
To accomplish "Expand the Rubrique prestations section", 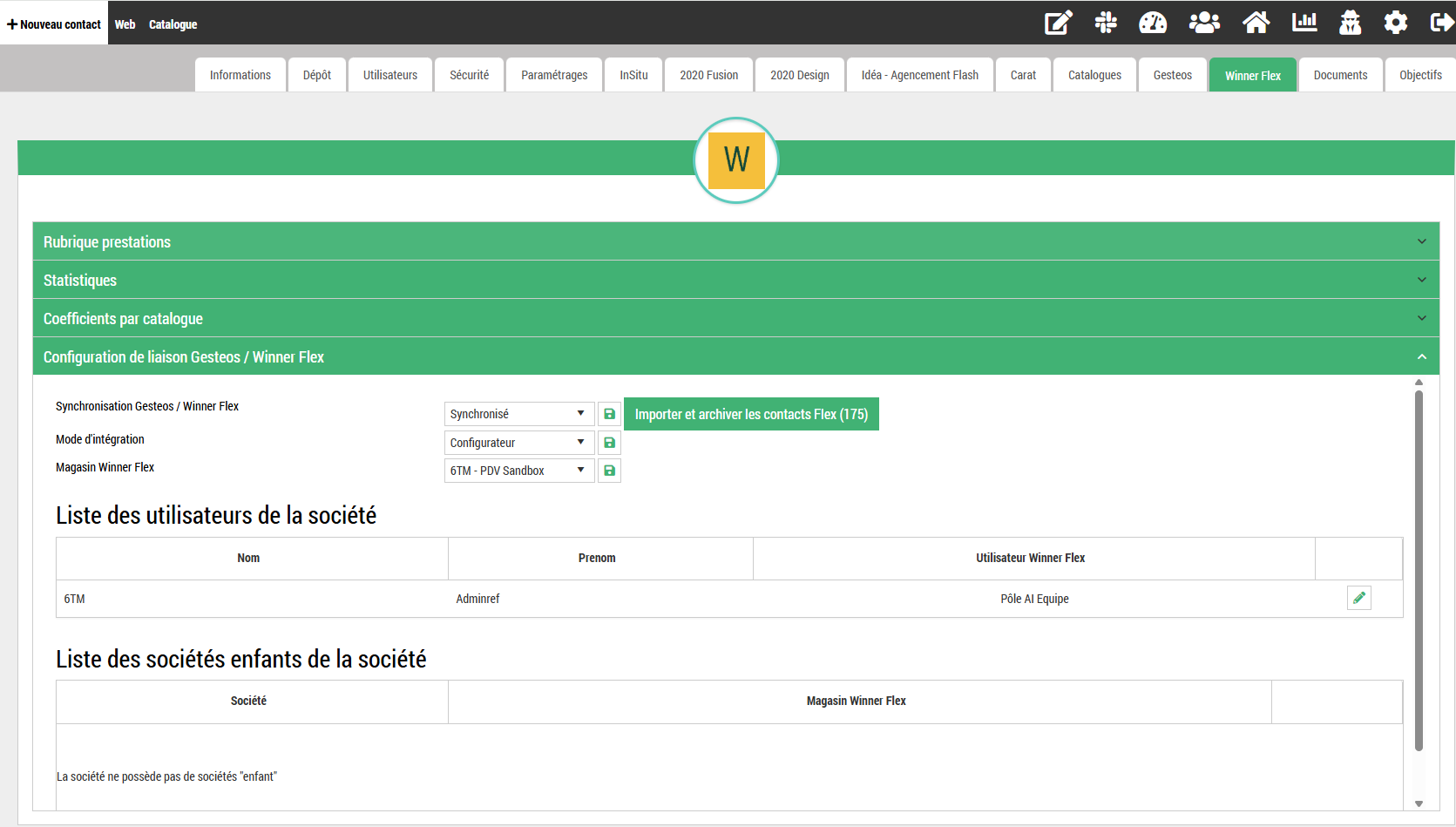I will click(735, 242).
